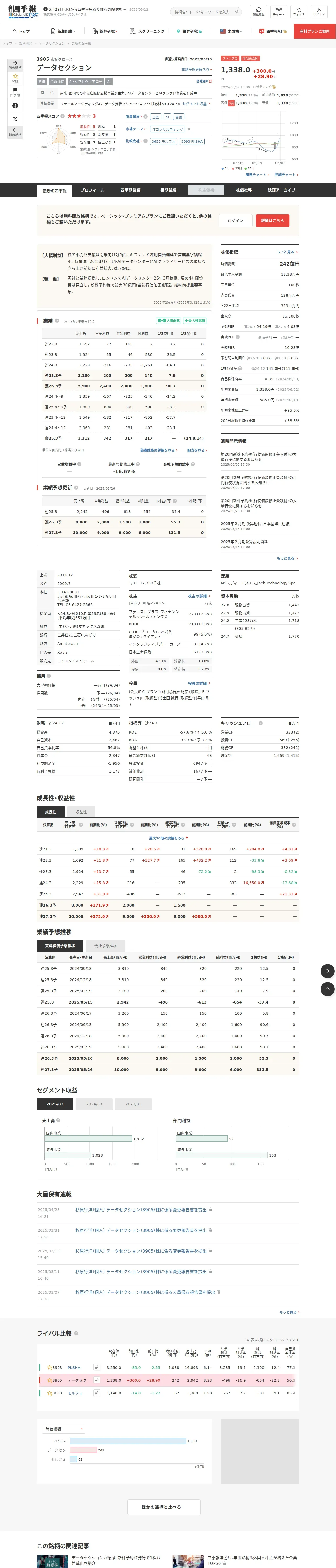The width and height of the screenshot is (336, 1568).
Task: Open 最大30期の実績をみる link
Action: [168, 838]
